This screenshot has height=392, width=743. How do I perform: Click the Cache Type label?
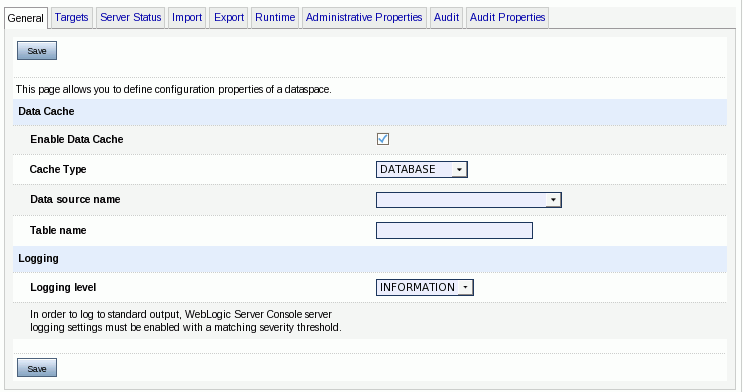(58, 169)
